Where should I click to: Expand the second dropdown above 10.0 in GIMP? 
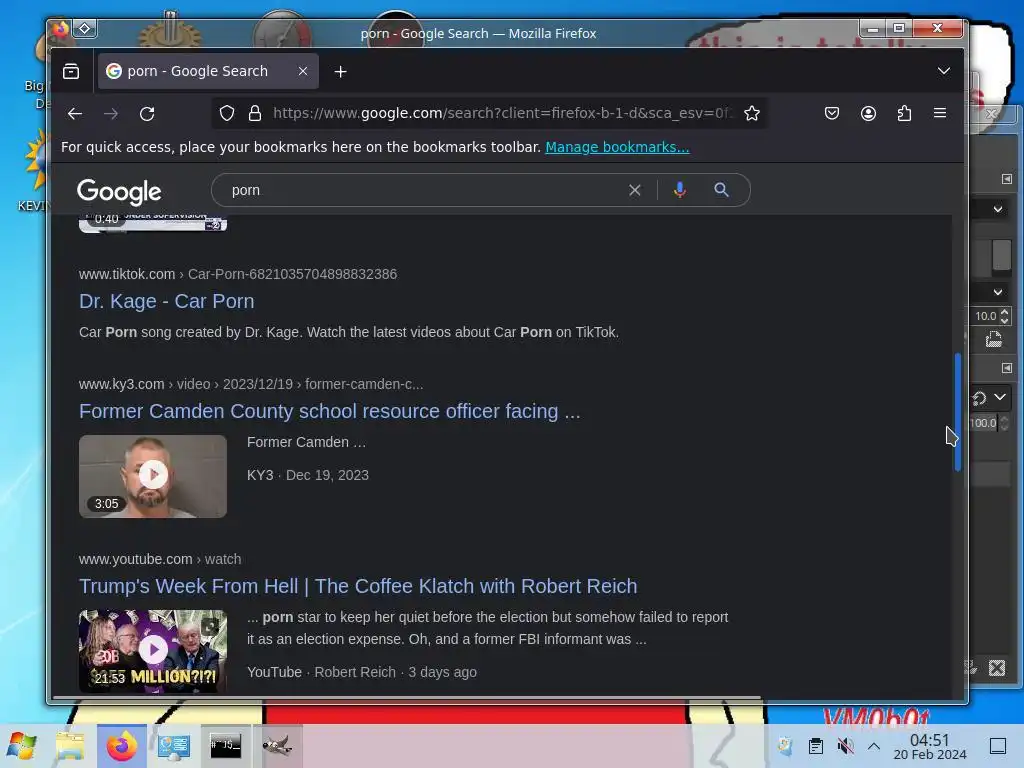click(x=997, y=292)
